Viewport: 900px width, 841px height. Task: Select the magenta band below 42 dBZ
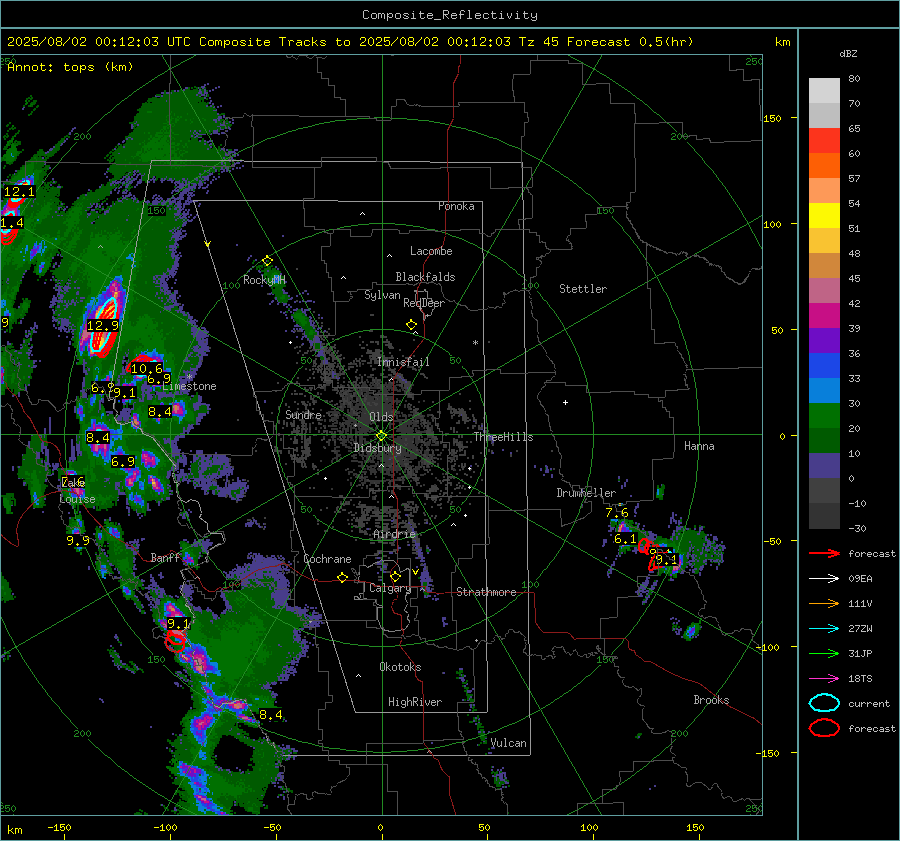click(824, 315)
